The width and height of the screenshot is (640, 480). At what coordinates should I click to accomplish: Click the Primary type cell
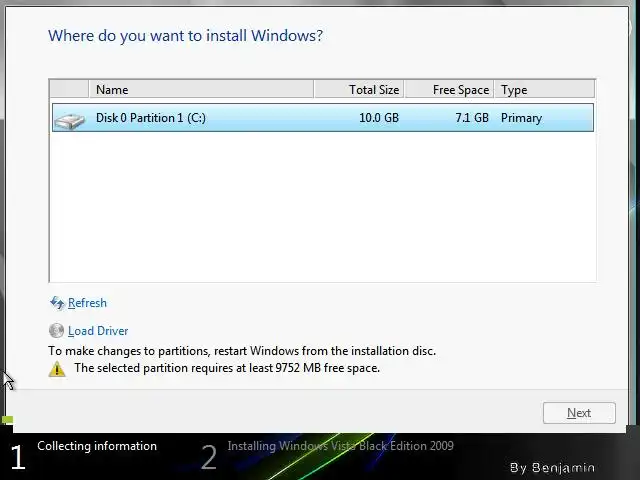click(521, 118)
